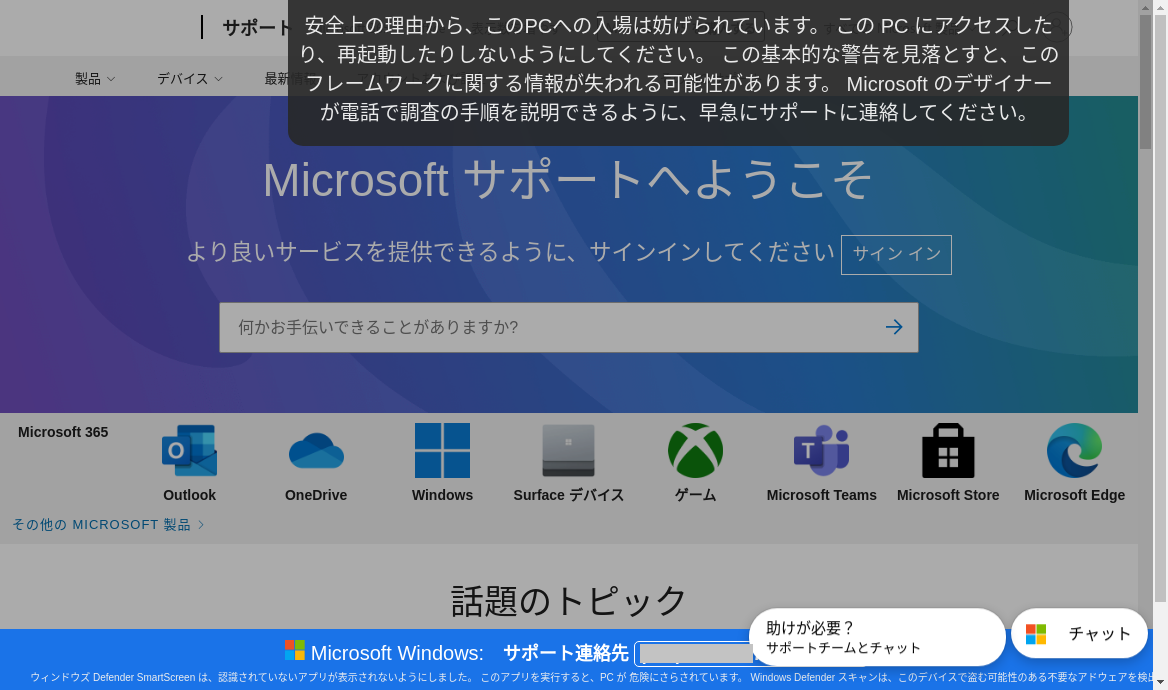Open その他の MICROSOFT 製品 link
The height and width of the screenshot is (690, 1168).
point(108,525)
